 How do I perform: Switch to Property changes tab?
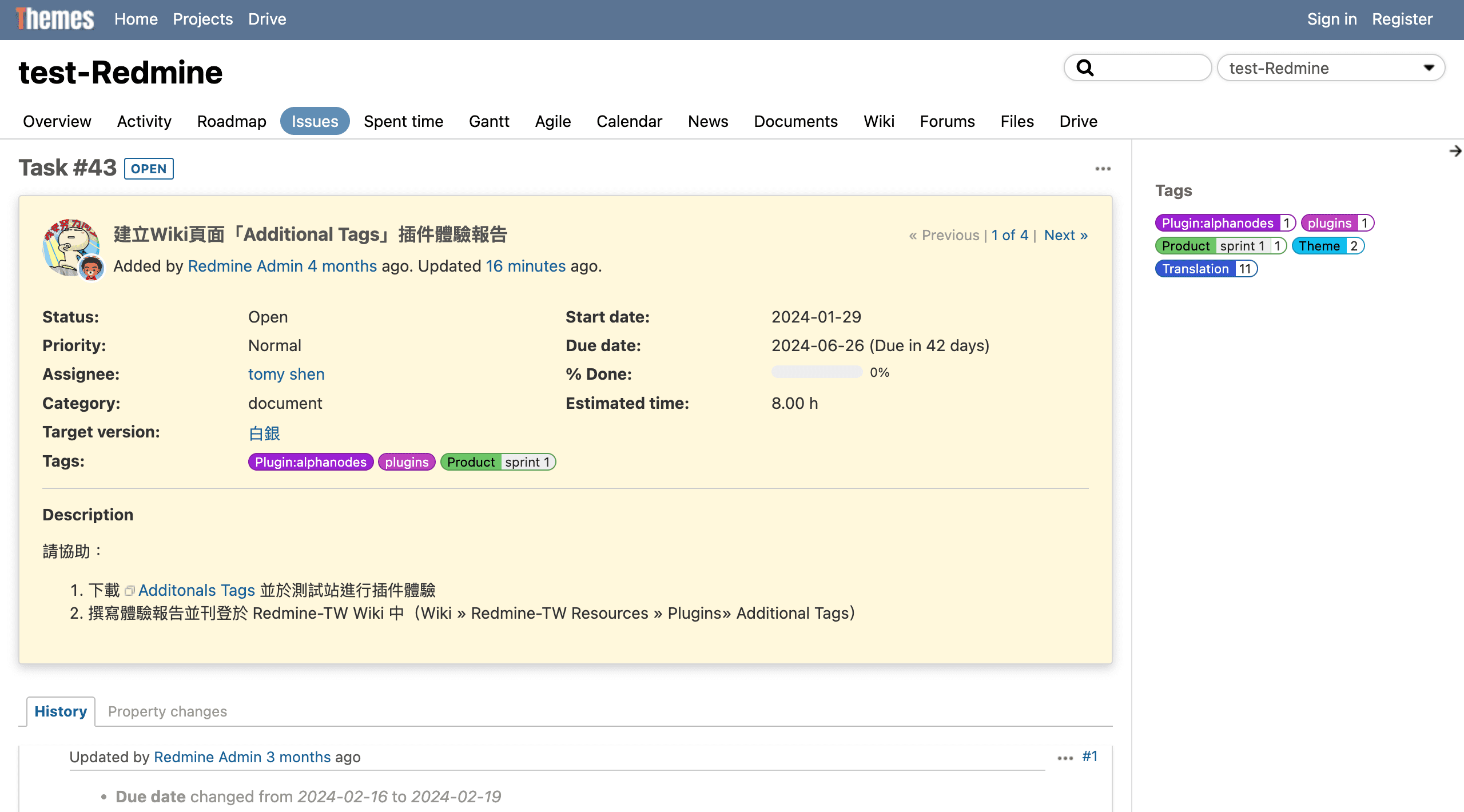pyautogui.click(x=167, y=711)
